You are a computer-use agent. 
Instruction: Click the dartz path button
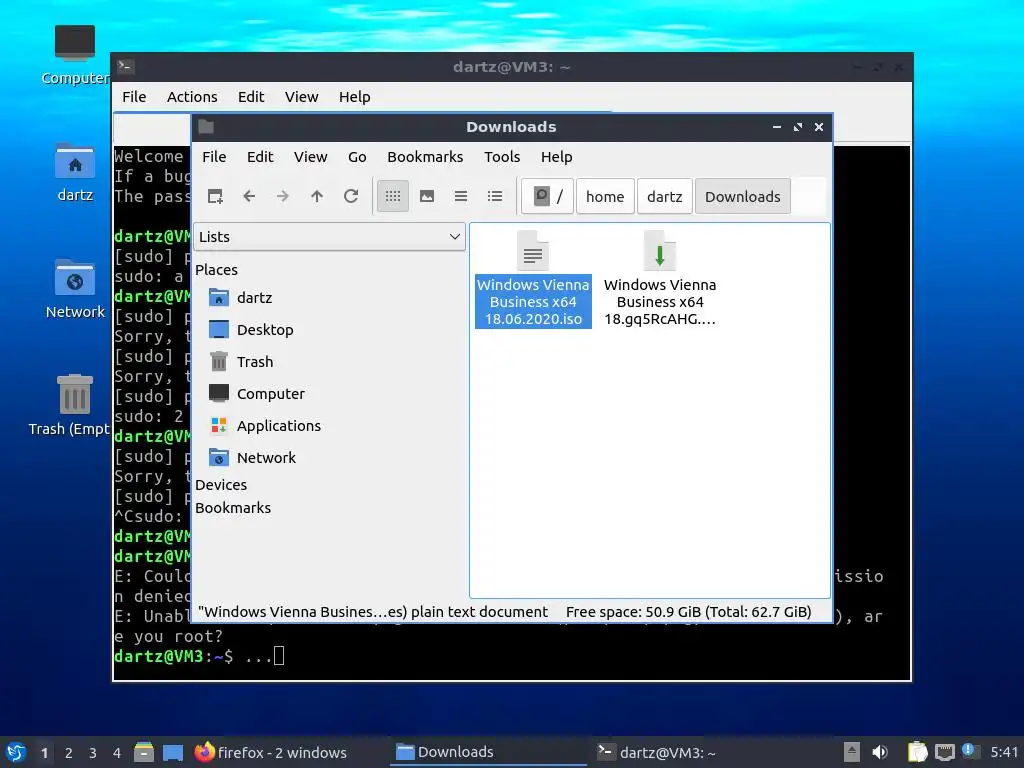tap(664, 196)
